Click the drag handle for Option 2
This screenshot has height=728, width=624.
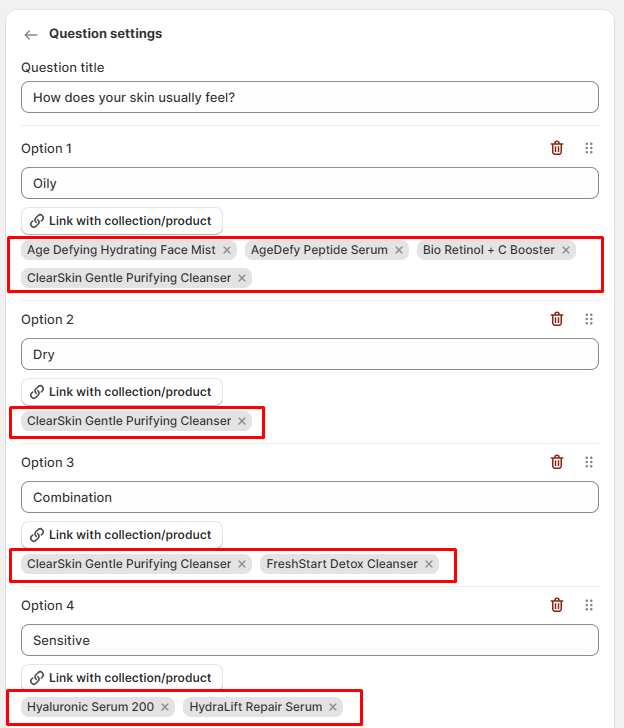[x=589, y=319]
